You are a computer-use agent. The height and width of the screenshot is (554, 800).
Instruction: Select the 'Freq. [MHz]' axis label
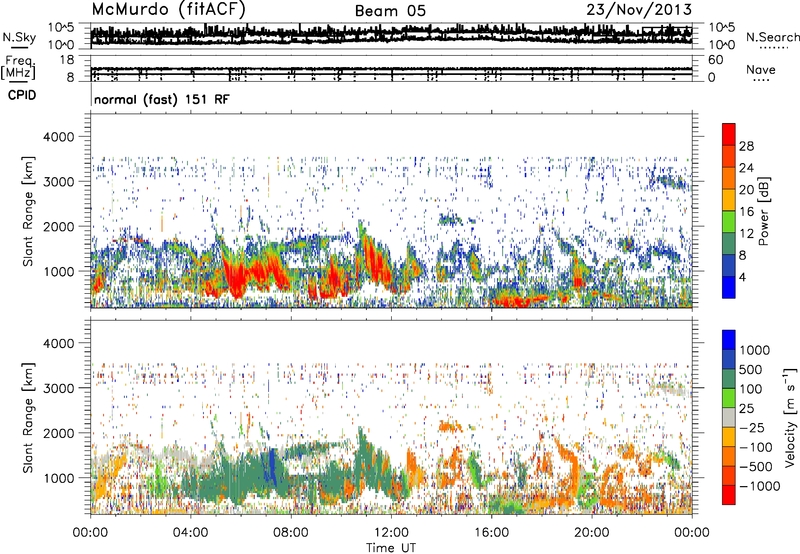[18, 68]
